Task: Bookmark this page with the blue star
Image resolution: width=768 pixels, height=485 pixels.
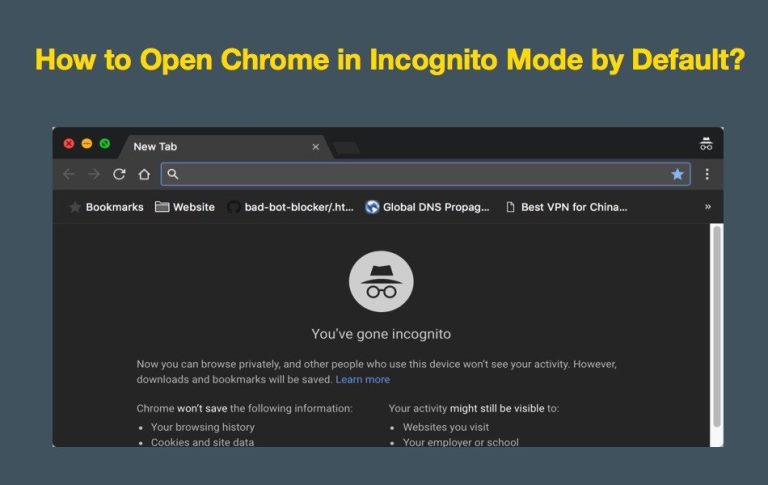Action: (x=677, y=174)
